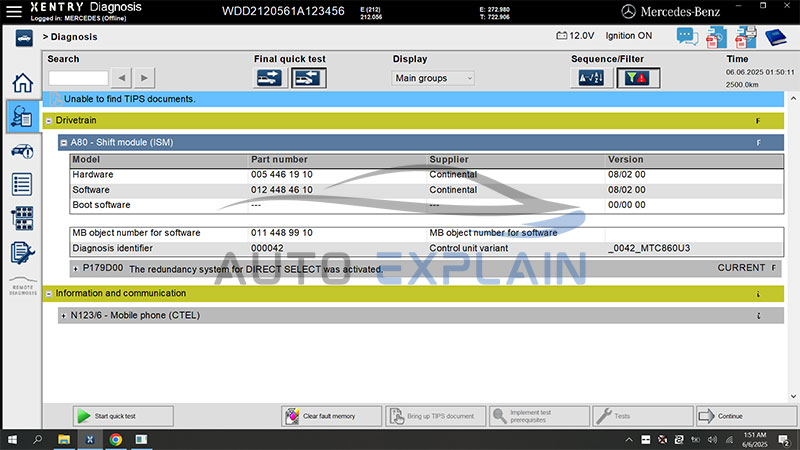Viewport: 800px width, 450px height.
Task: Click the volume icon in system tray
Action: pos(713,439)
